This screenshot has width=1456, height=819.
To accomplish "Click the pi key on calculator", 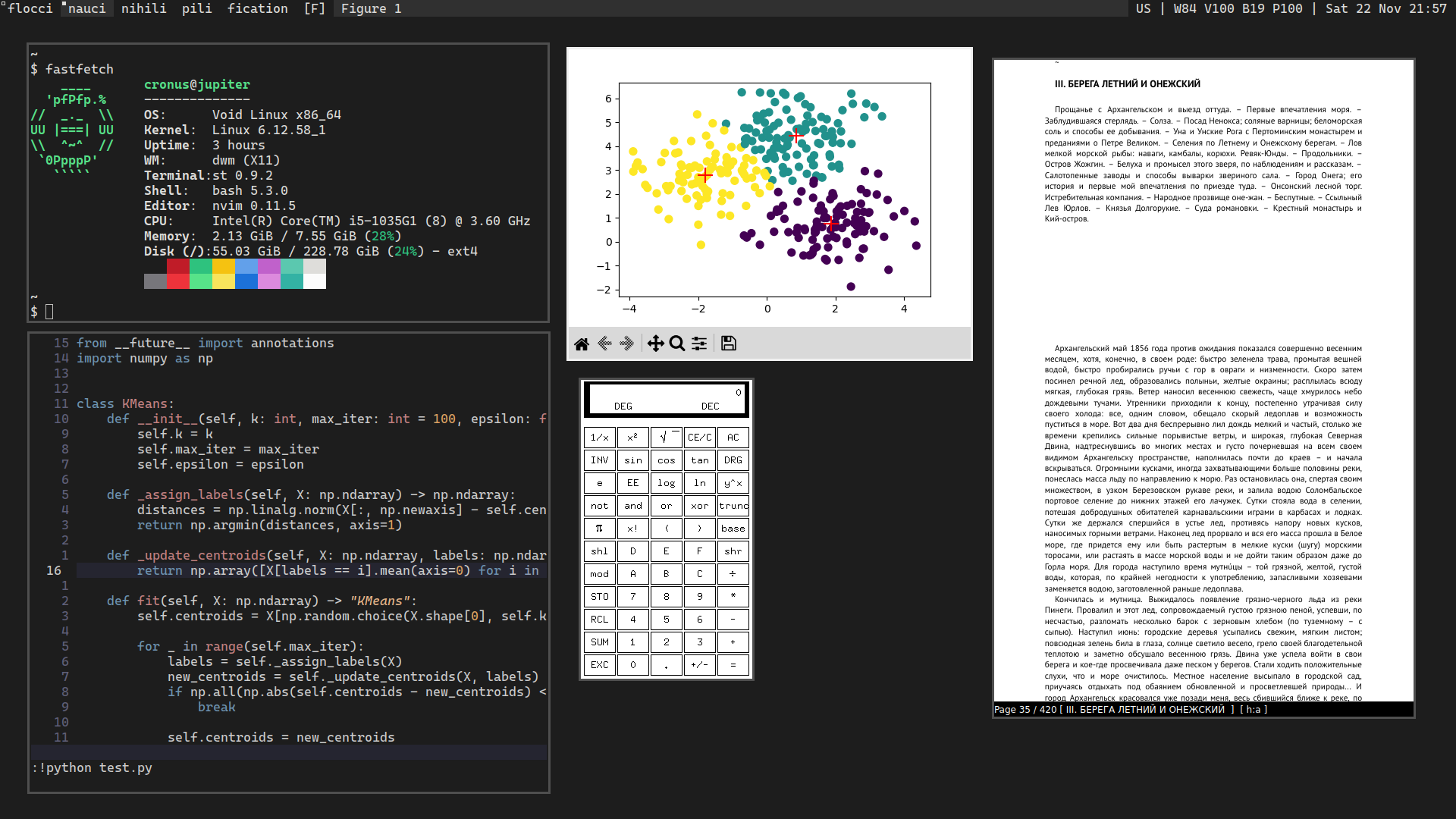I will (x=599, y=529).
